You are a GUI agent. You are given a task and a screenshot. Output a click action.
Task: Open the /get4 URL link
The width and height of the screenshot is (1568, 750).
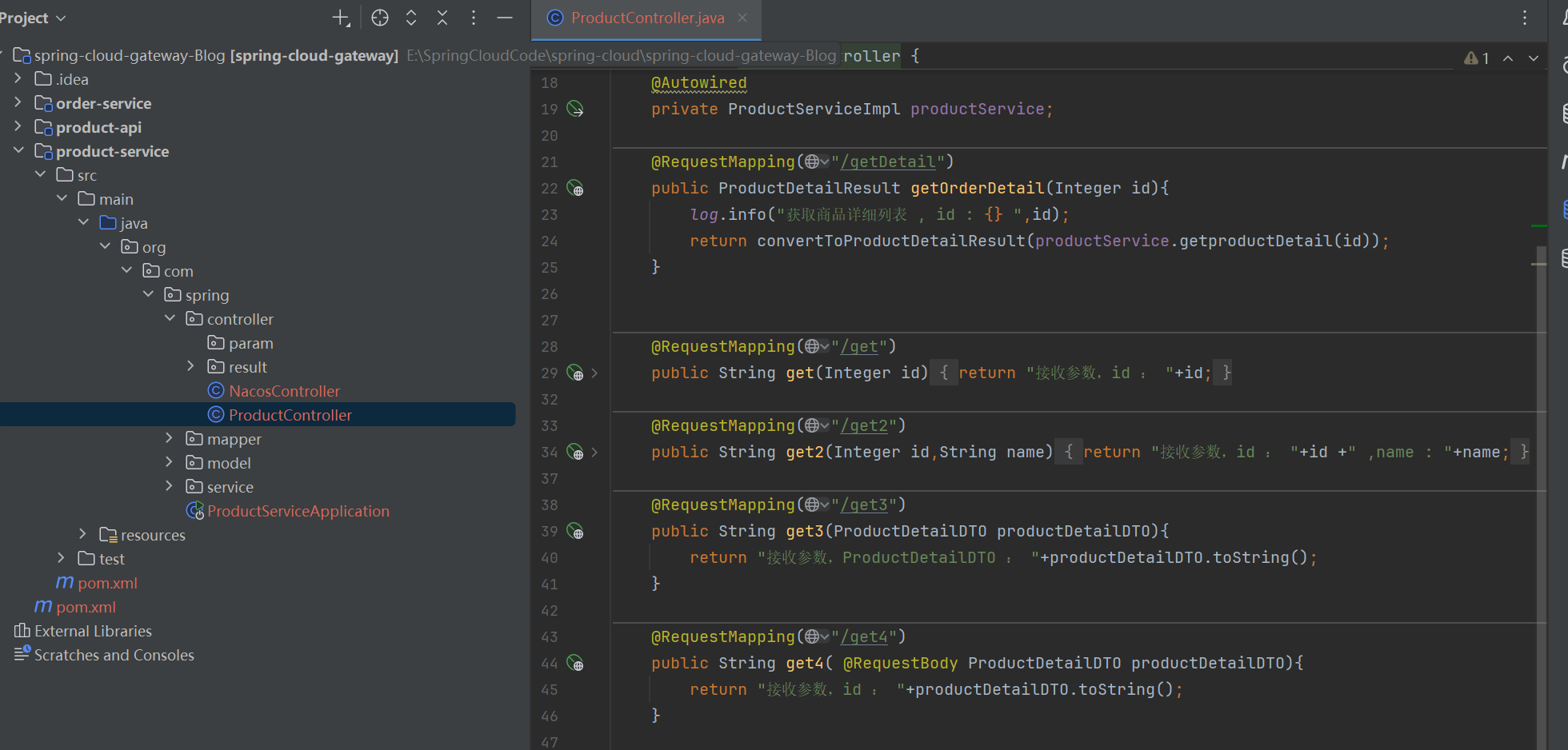(x=864, y=636)
